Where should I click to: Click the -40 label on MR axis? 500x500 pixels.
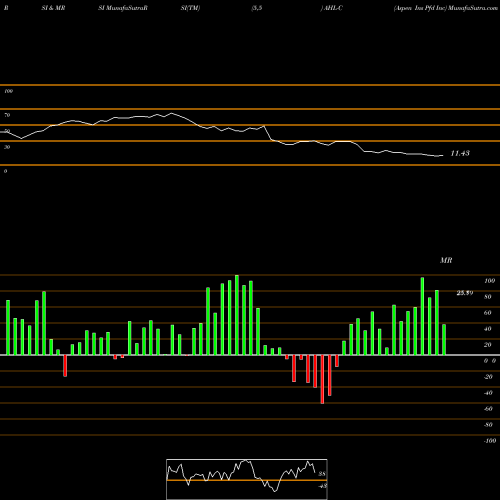(x=488, y=393)
